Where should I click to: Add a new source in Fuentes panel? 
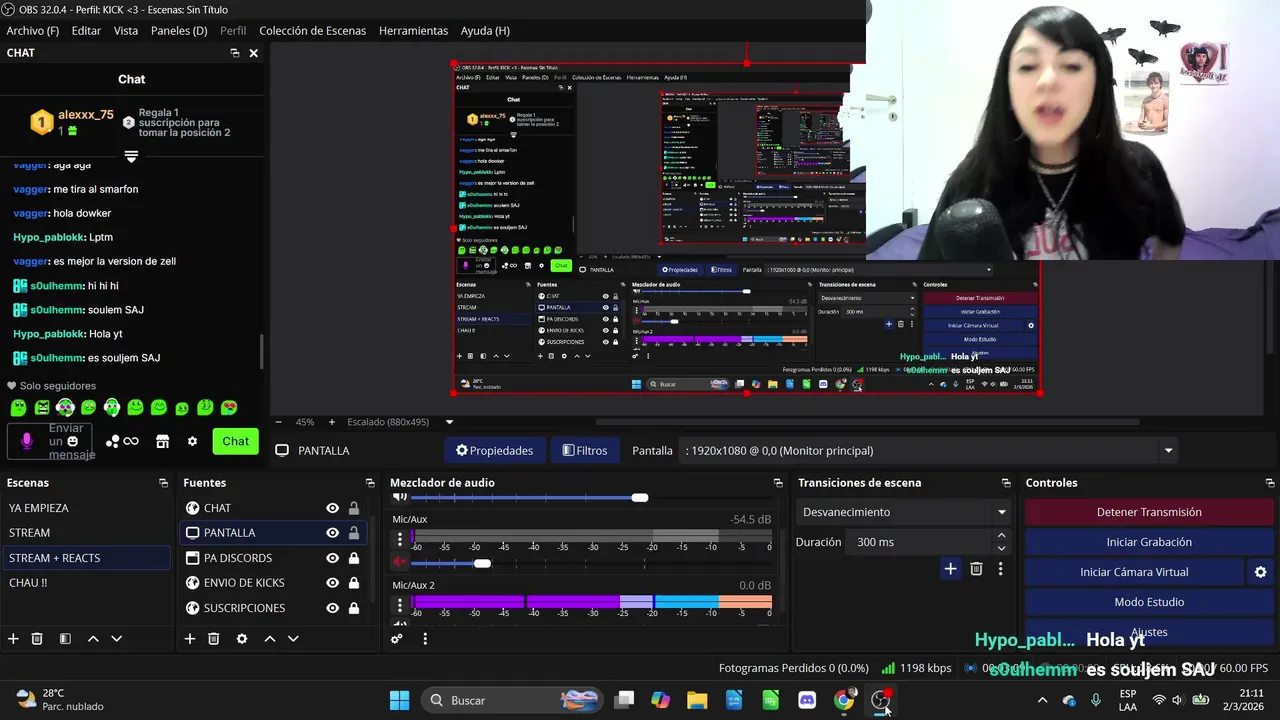[189, 639]
